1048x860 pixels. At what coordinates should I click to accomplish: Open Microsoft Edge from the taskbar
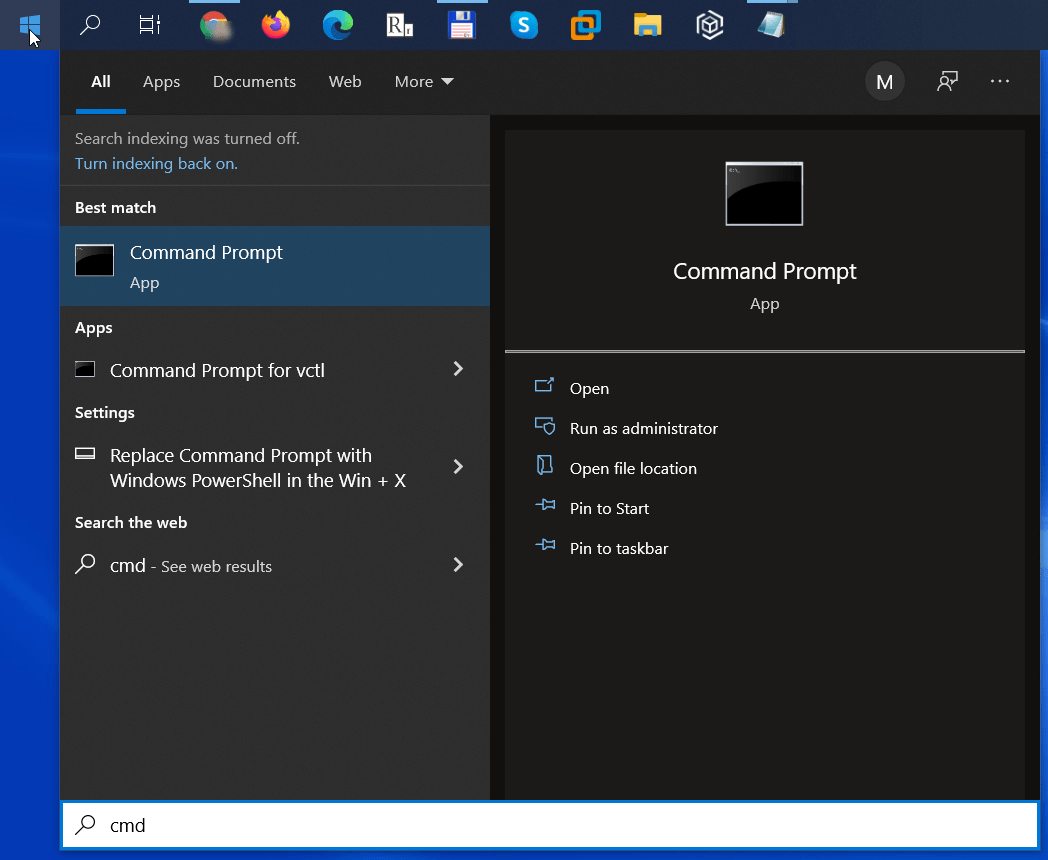tap(338, 25)
